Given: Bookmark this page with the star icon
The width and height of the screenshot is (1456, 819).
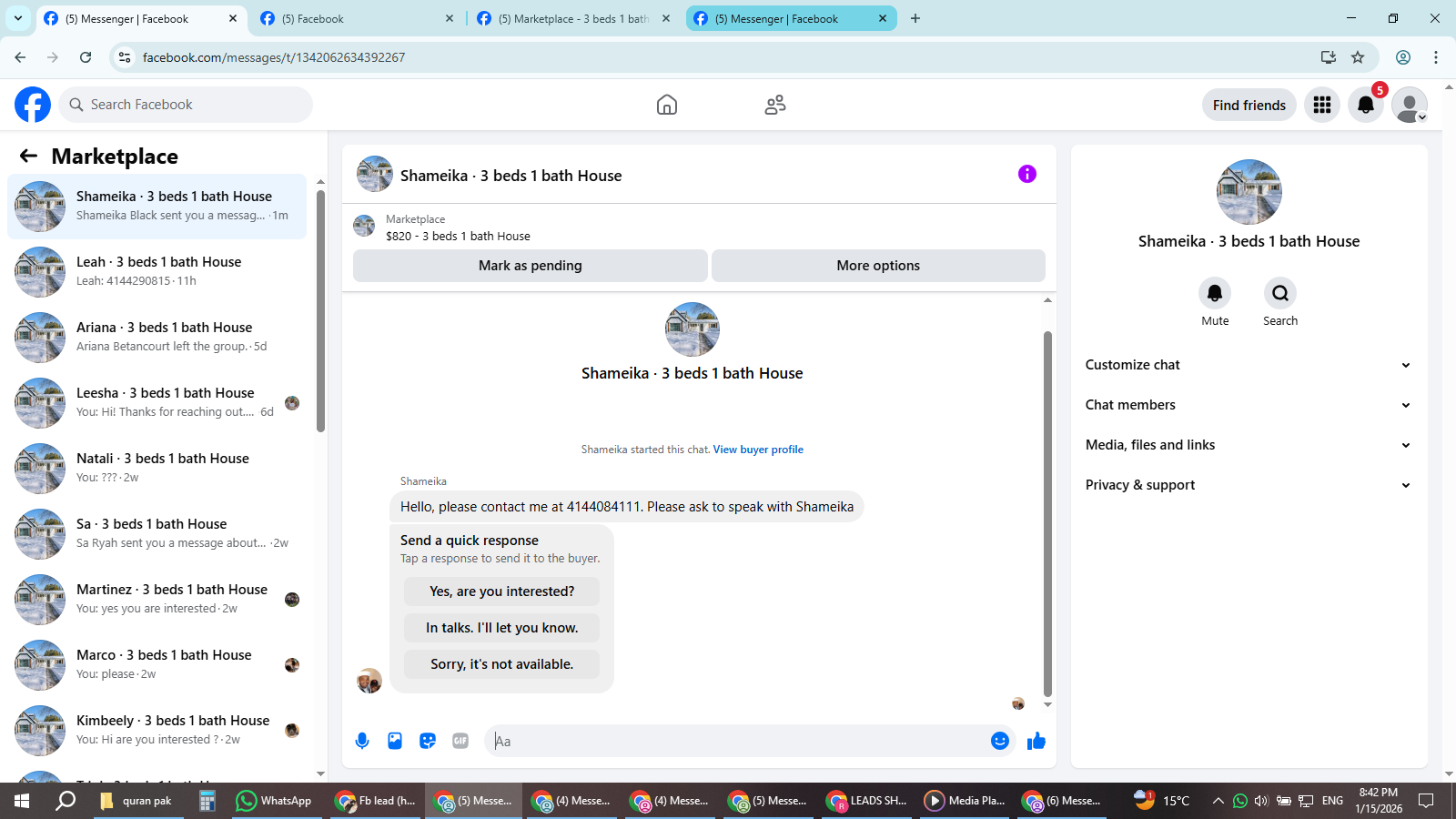Looking at the screenshot, I should pos(1358,57).
